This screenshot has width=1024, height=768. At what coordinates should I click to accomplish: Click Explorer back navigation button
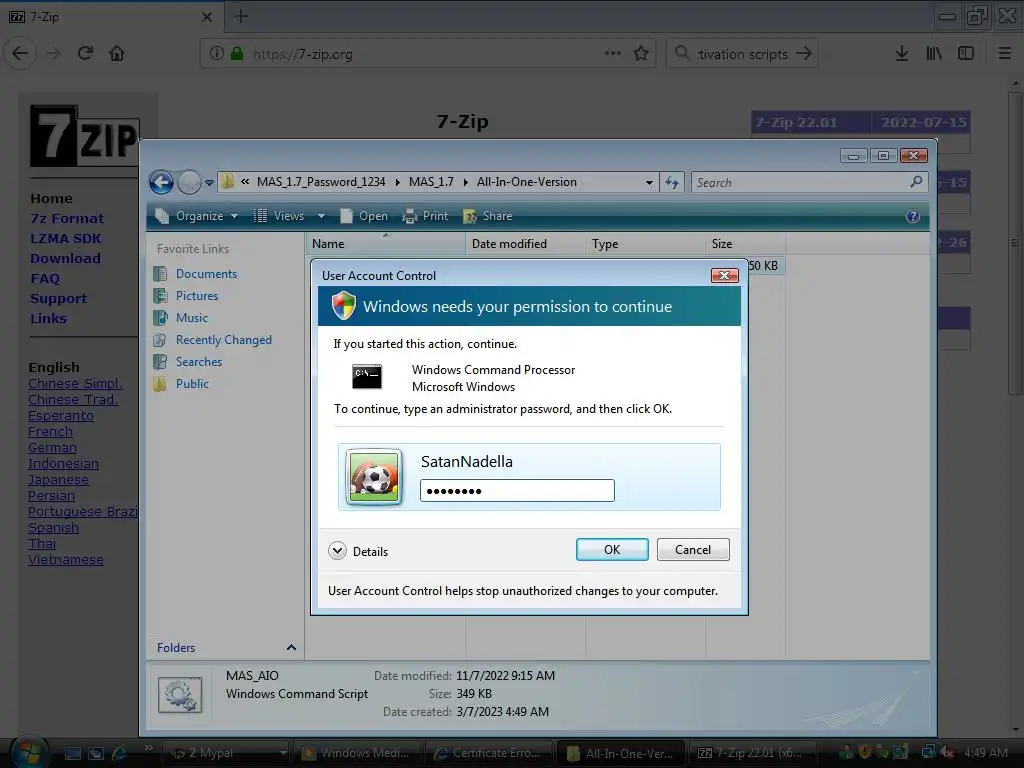(161, 182)
